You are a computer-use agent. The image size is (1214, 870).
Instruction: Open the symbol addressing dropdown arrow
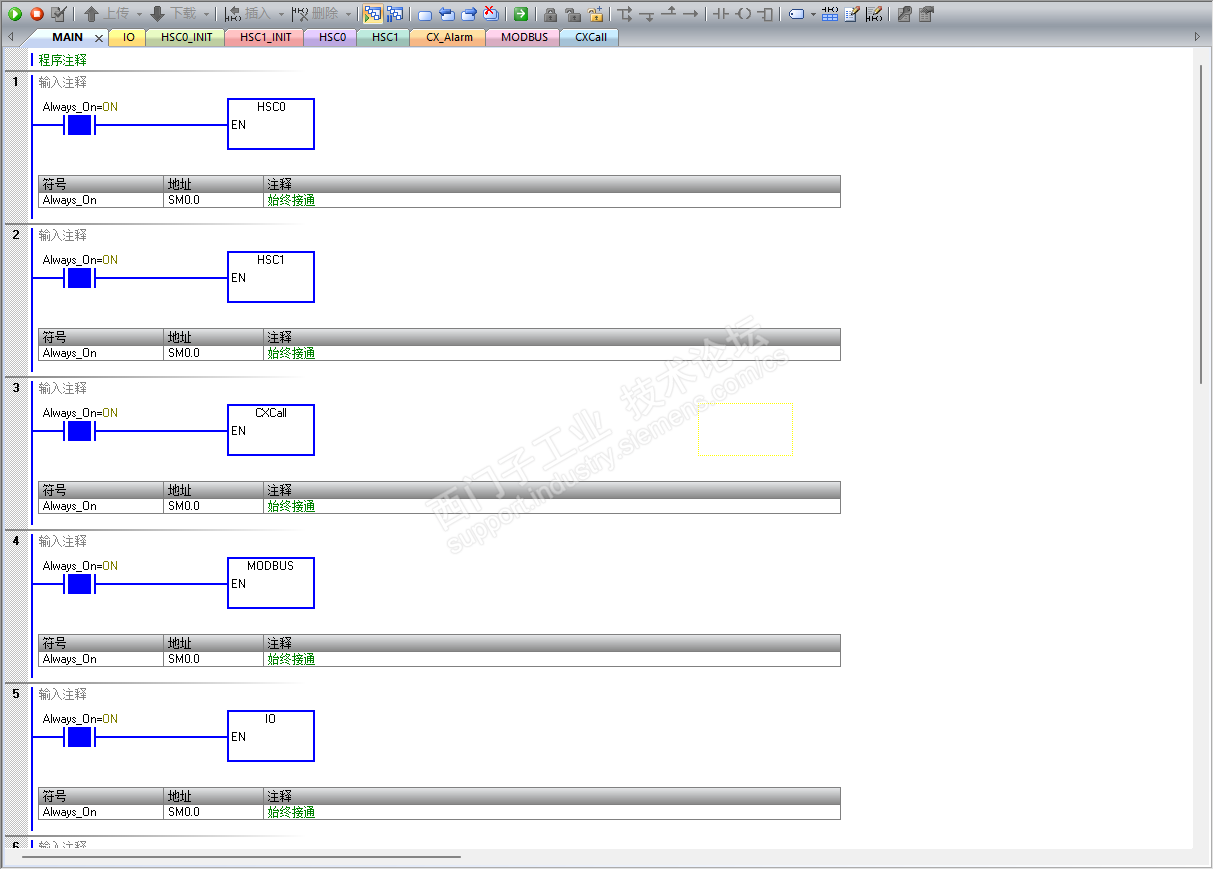pos(813,14)
